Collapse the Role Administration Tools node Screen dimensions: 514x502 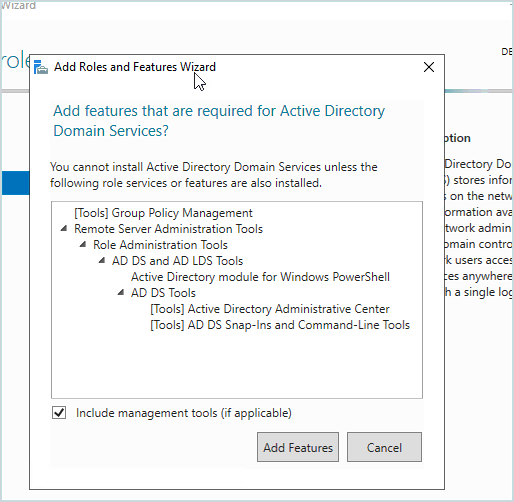(83, 245)
